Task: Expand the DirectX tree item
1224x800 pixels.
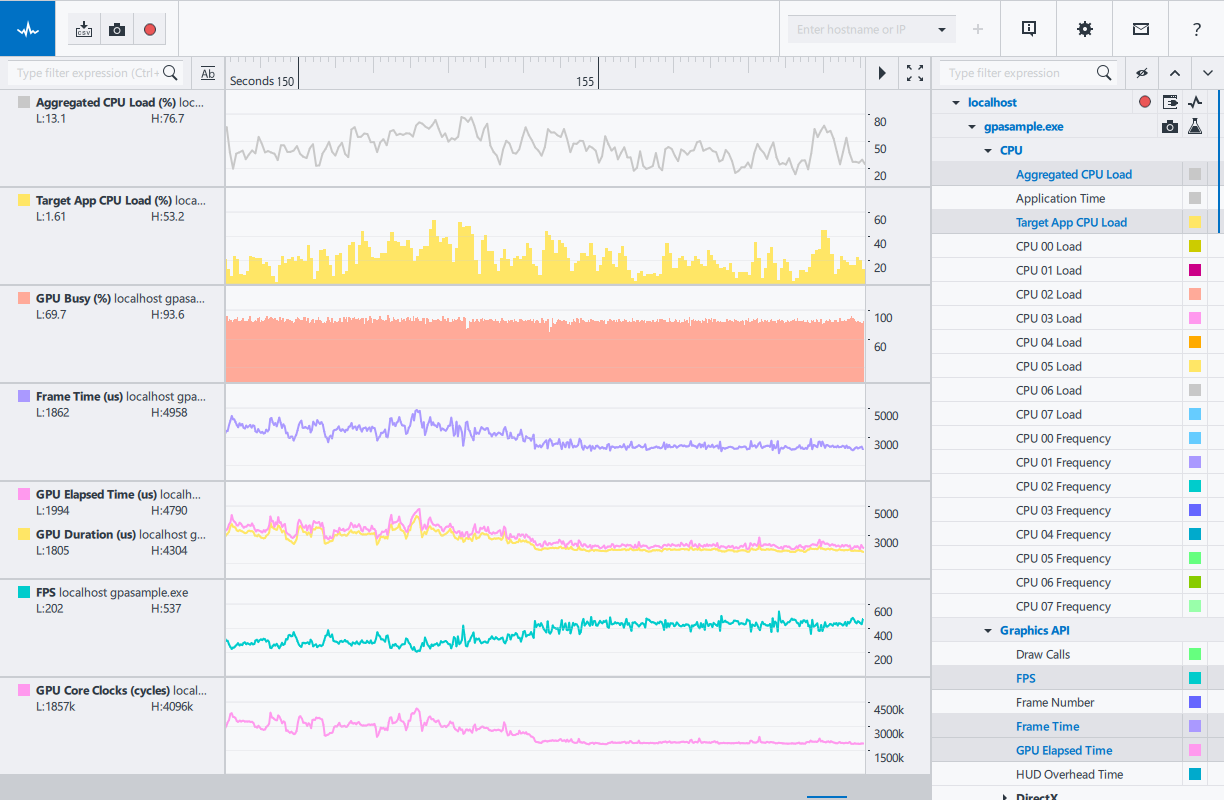Action: coord(1004,795)
